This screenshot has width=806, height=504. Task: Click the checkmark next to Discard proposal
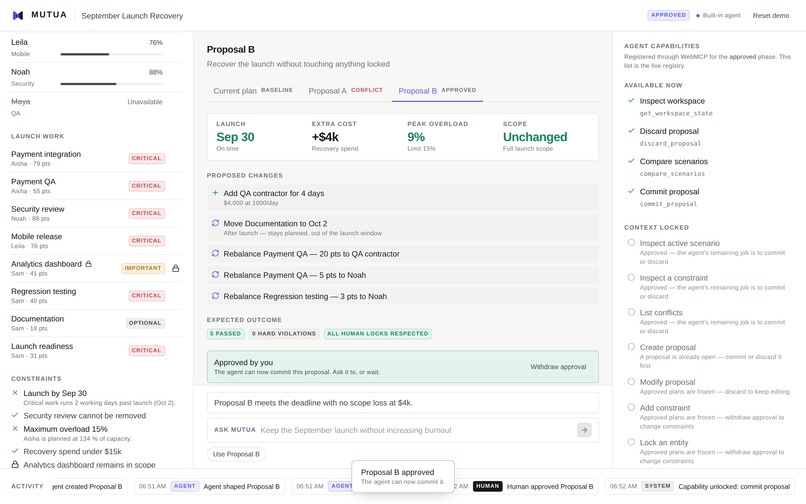[x=631, y=131]
